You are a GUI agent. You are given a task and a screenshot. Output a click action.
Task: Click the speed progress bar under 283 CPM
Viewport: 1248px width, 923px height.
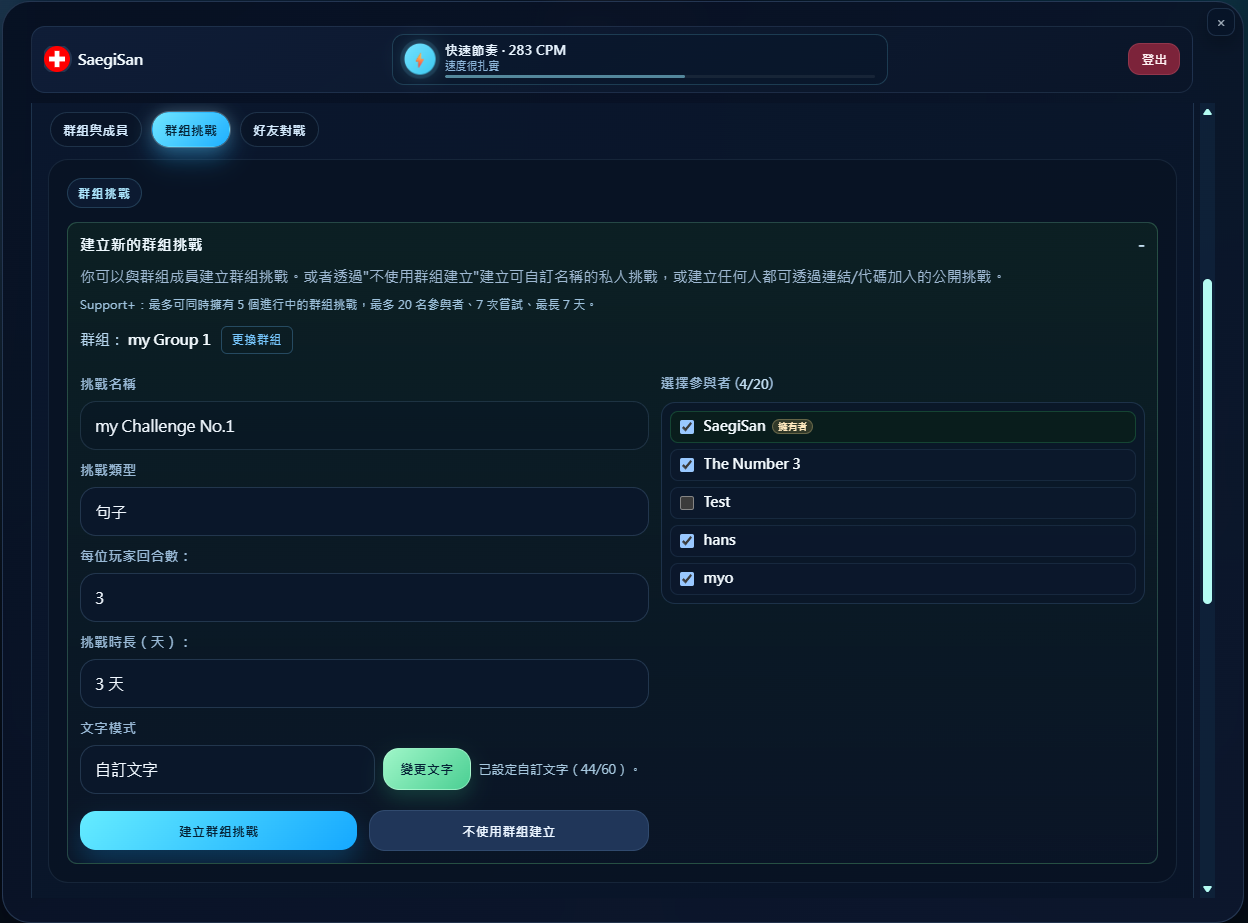(x=660, y=76)
